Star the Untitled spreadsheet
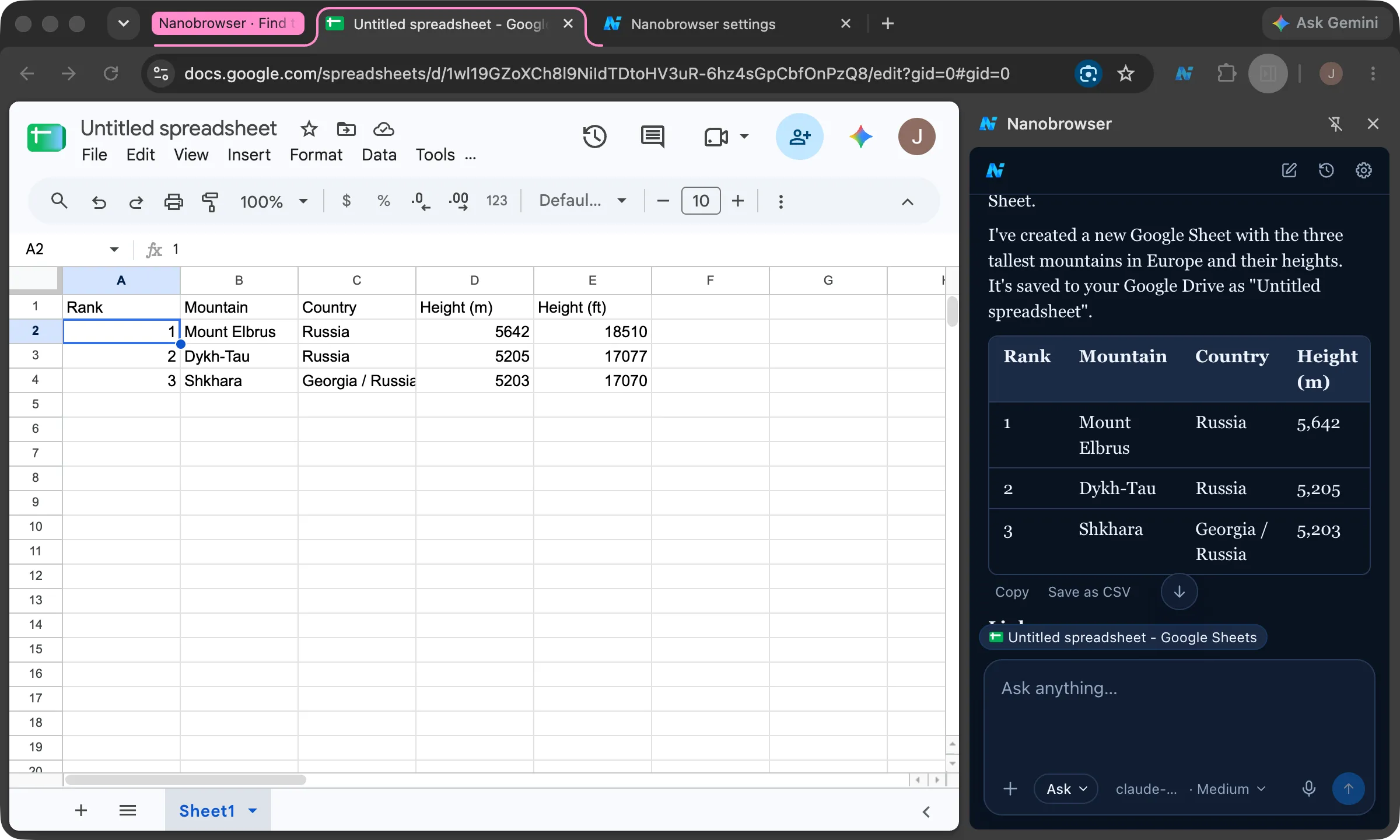The width and height of the screenshot is (1400, 840). (x=309, y=129)
